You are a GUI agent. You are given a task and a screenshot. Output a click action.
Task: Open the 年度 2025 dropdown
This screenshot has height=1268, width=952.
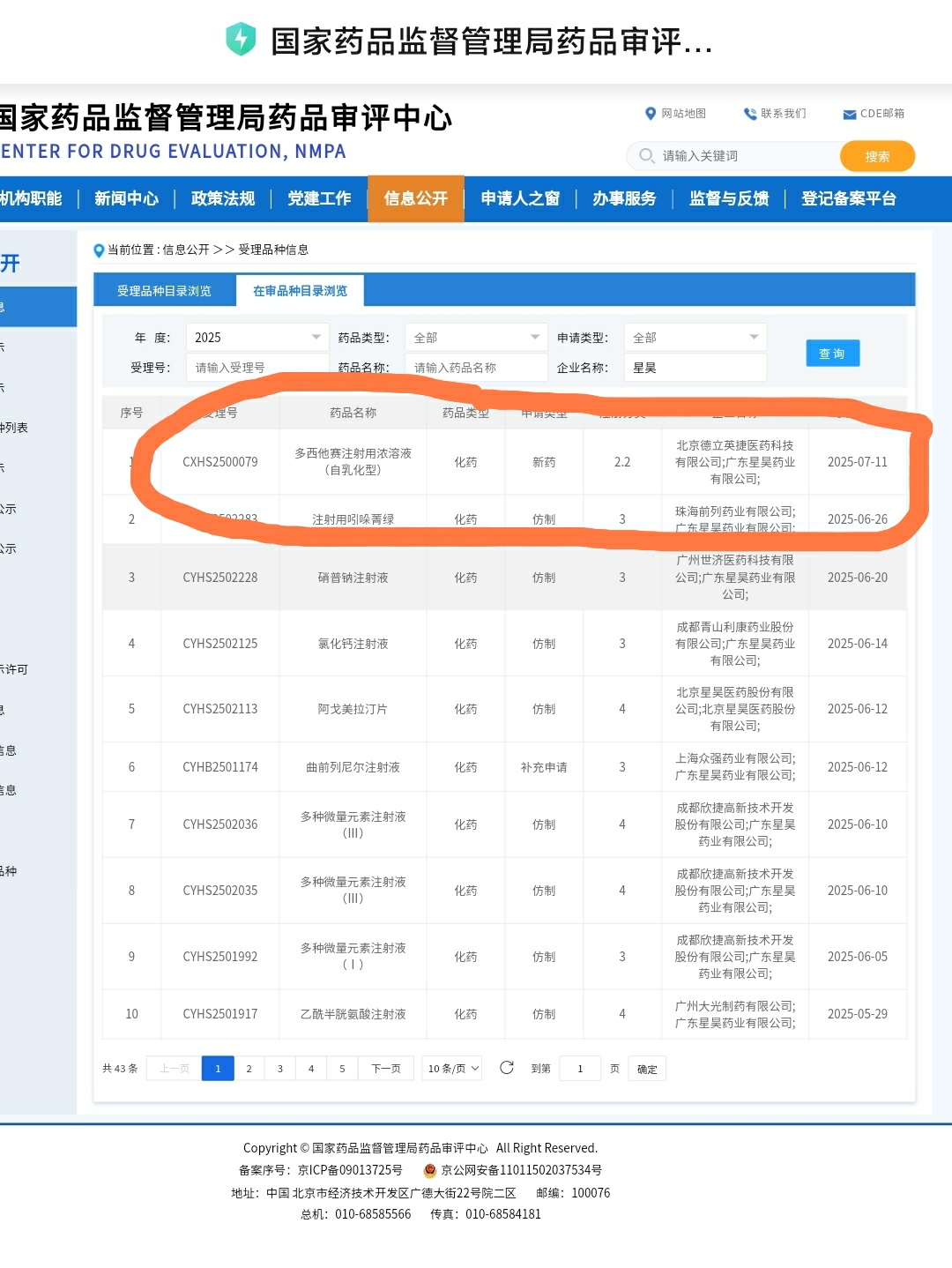pos(257,338)
